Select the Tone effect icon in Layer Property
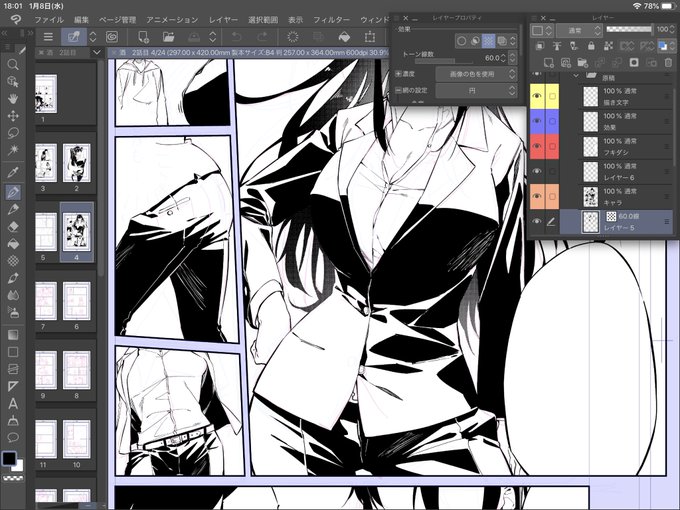 [x=488, y=41]
